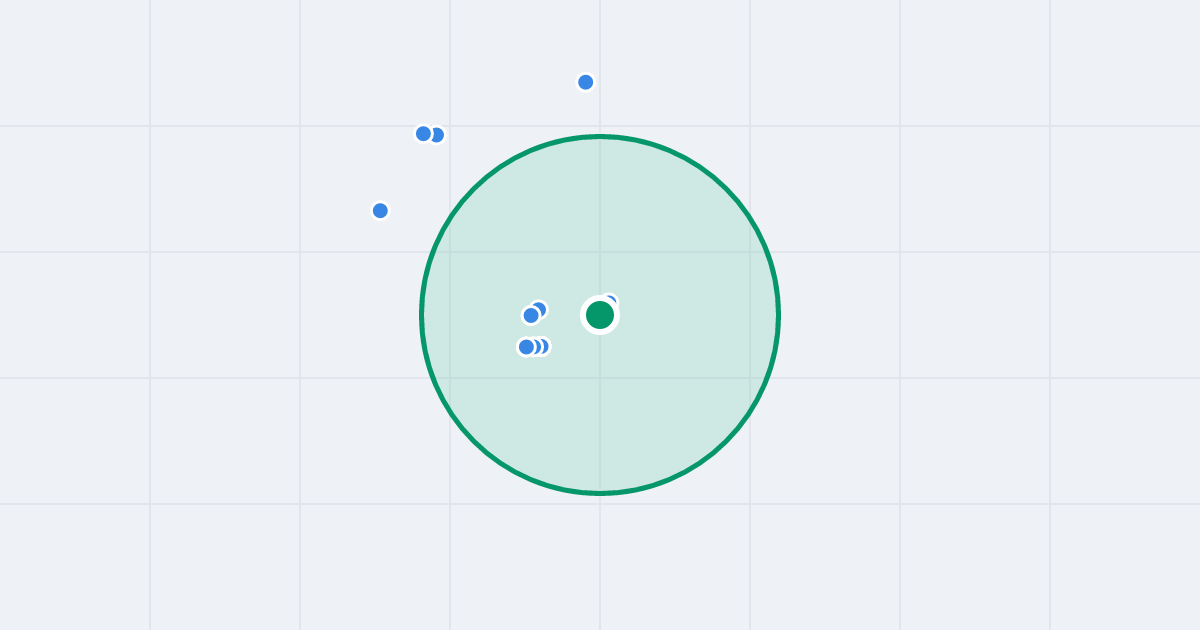Screen dimensions: 1200x630
Task: Select the isolated blue dot left of the circle
Action: click(380, 210)
